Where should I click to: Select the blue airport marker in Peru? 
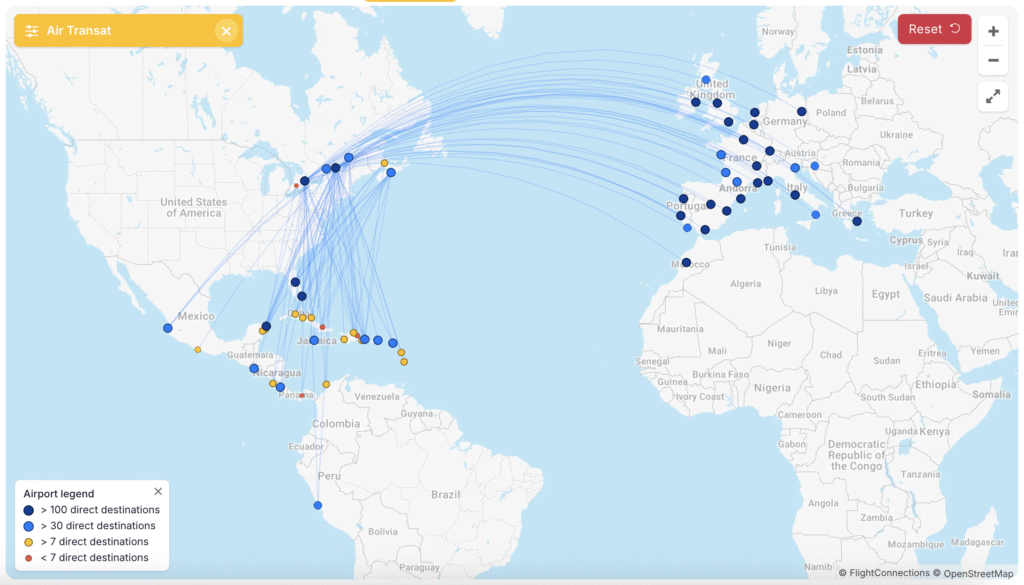pos(318,505)
